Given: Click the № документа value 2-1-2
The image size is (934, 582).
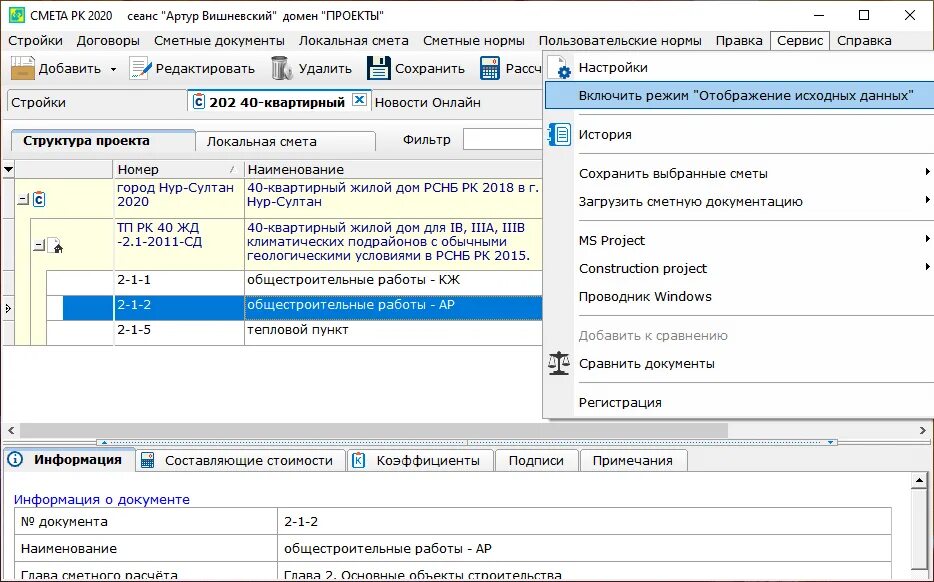Looking at the screenshot, I should (301, 521).
